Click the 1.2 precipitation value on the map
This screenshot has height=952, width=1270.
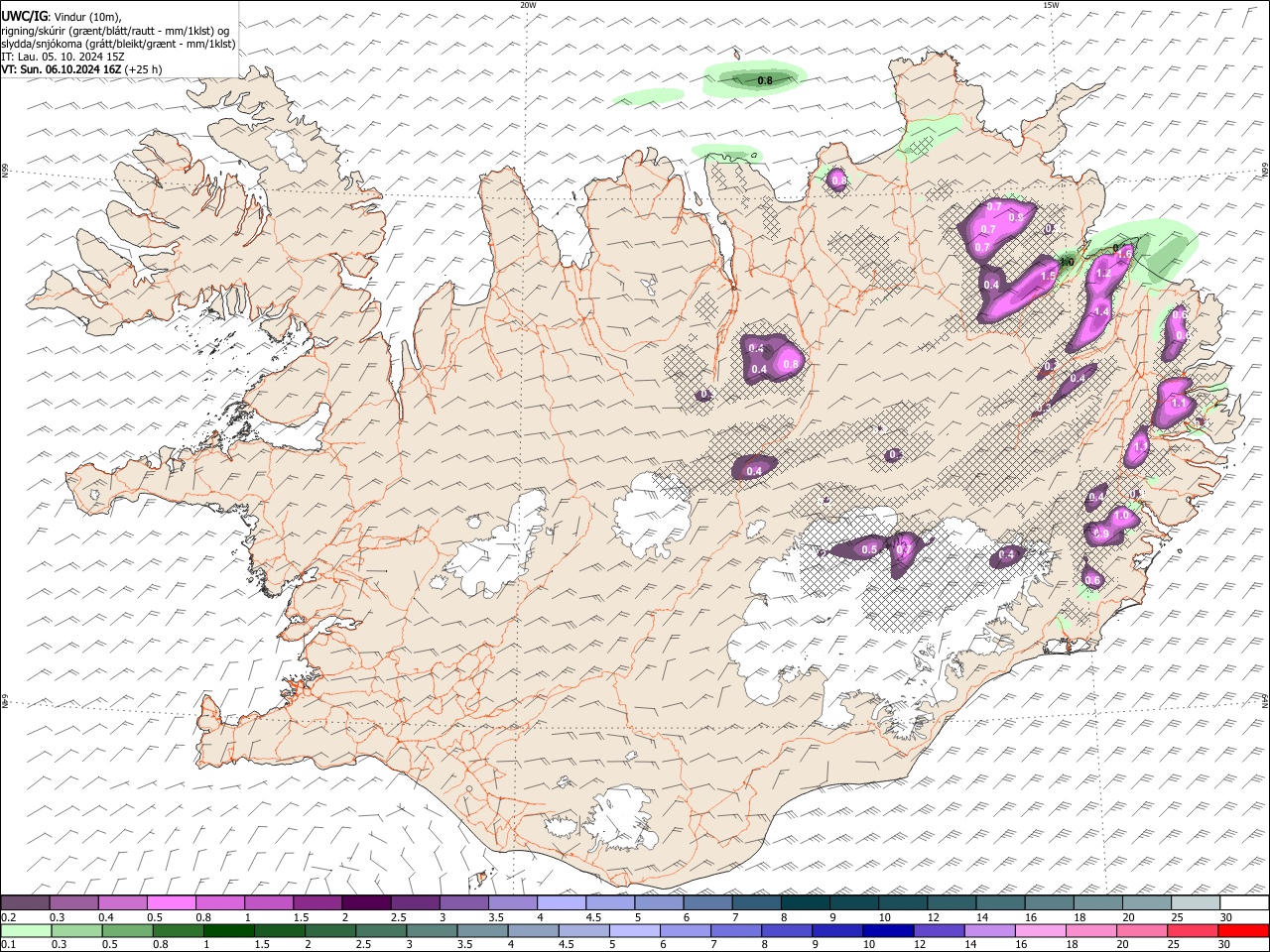(1102, 274)
